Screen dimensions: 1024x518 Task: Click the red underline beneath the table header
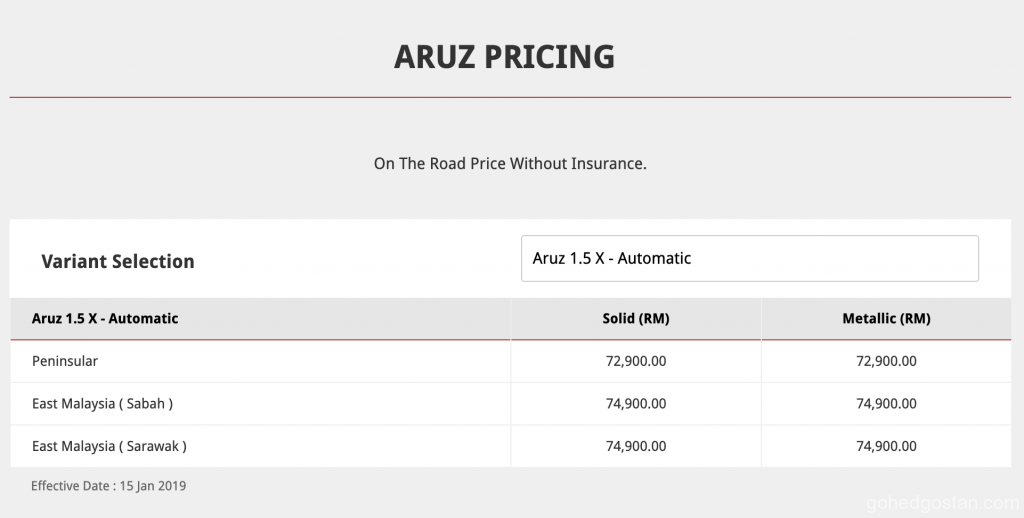tap(510, 340)
